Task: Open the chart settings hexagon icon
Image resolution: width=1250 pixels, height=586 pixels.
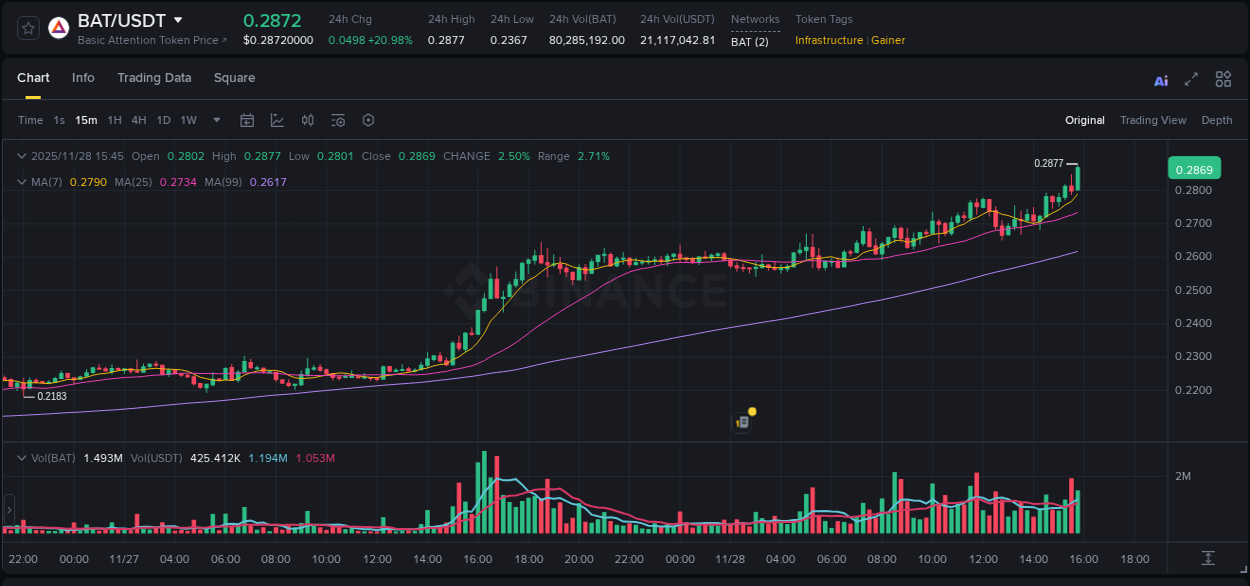Action: point(368,119)
